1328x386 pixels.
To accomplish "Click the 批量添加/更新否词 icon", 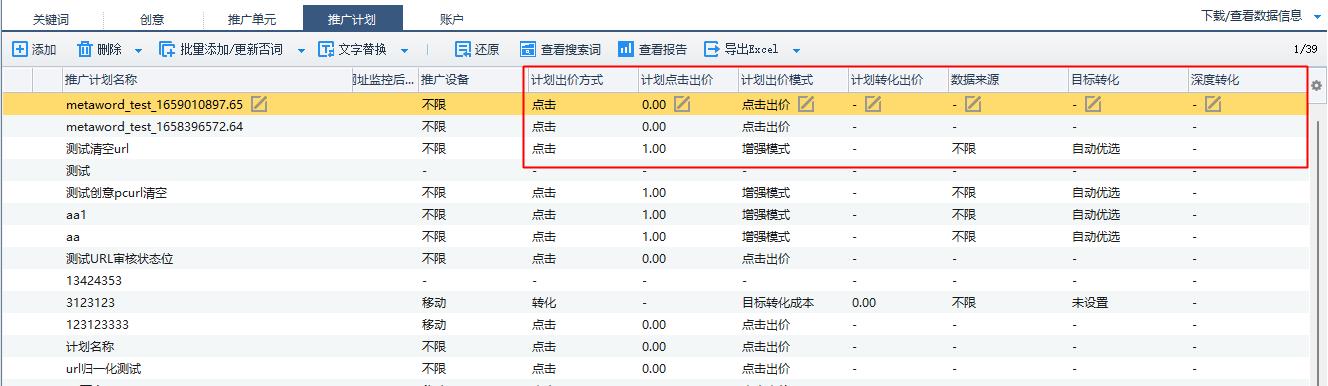I will [167, 49].
